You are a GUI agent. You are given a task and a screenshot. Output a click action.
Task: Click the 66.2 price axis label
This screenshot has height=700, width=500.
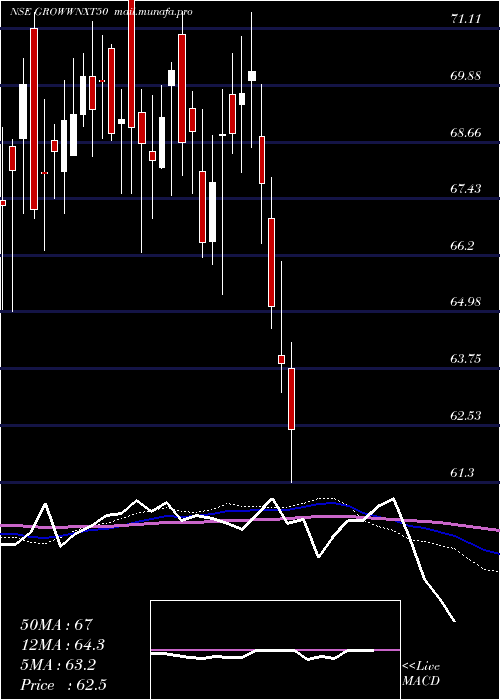coord(462,246)
